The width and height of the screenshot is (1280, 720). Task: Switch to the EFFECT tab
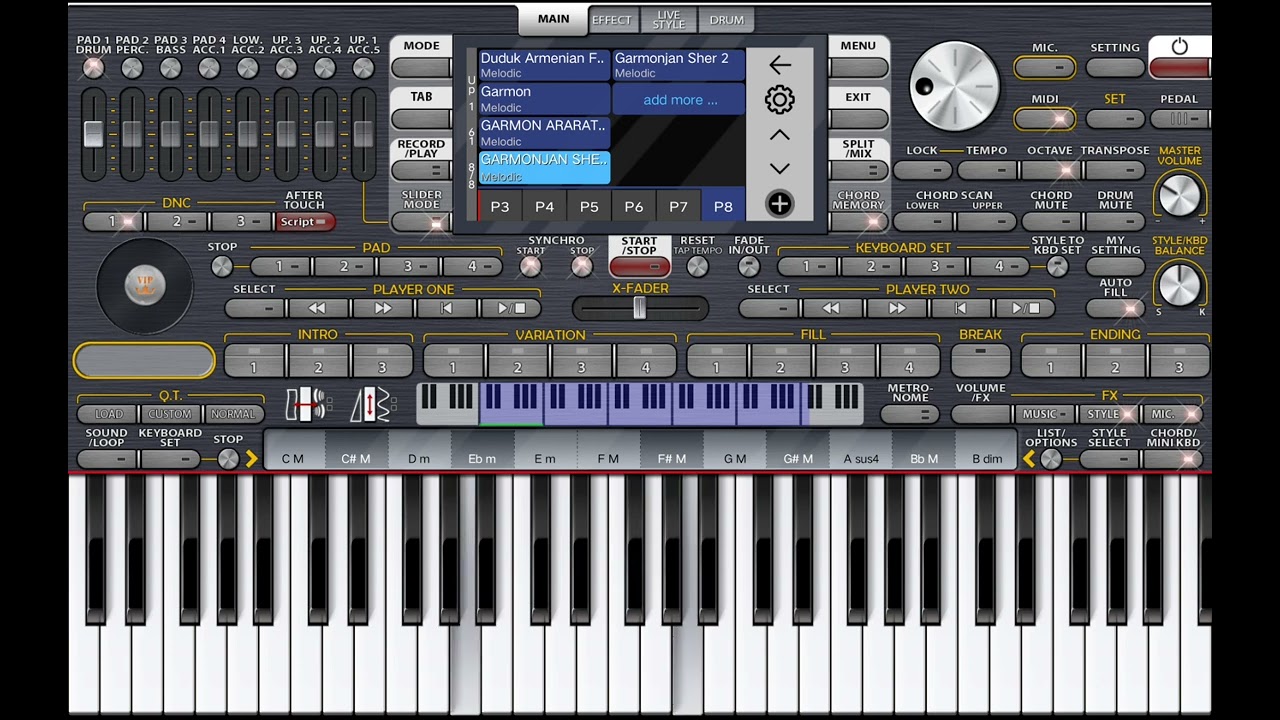click(x=612, y=20)
